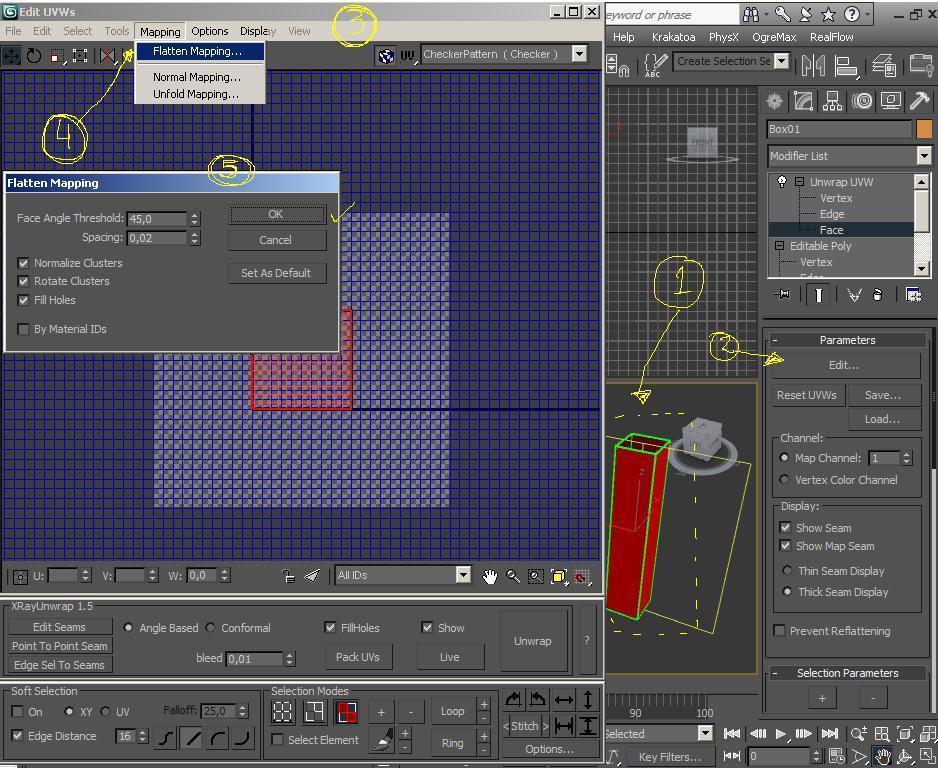Click the zoom region icon in UV editor
Screen dimensions: 938x768
(x=535, y=577)
